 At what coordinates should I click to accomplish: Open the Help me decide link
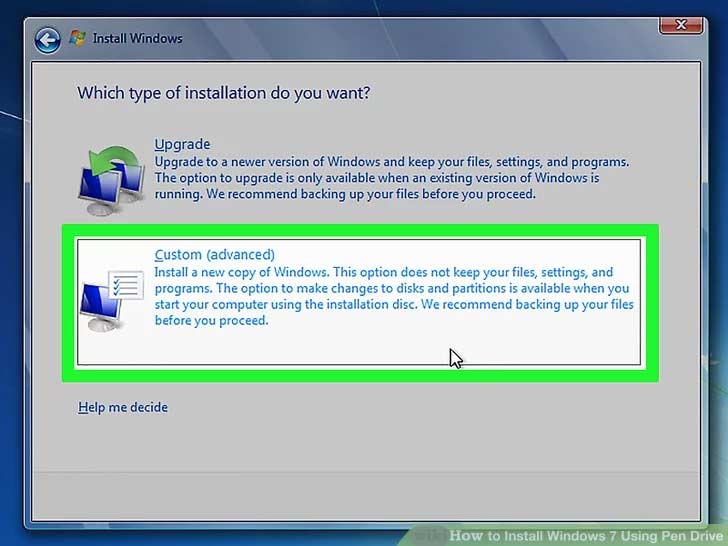pyautogui.click(x=123, y=407)
